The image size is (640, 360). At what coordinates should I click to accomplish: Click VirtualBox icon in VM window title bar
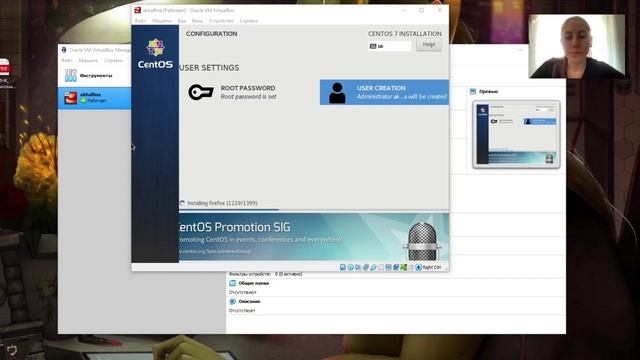pos(138,10)
